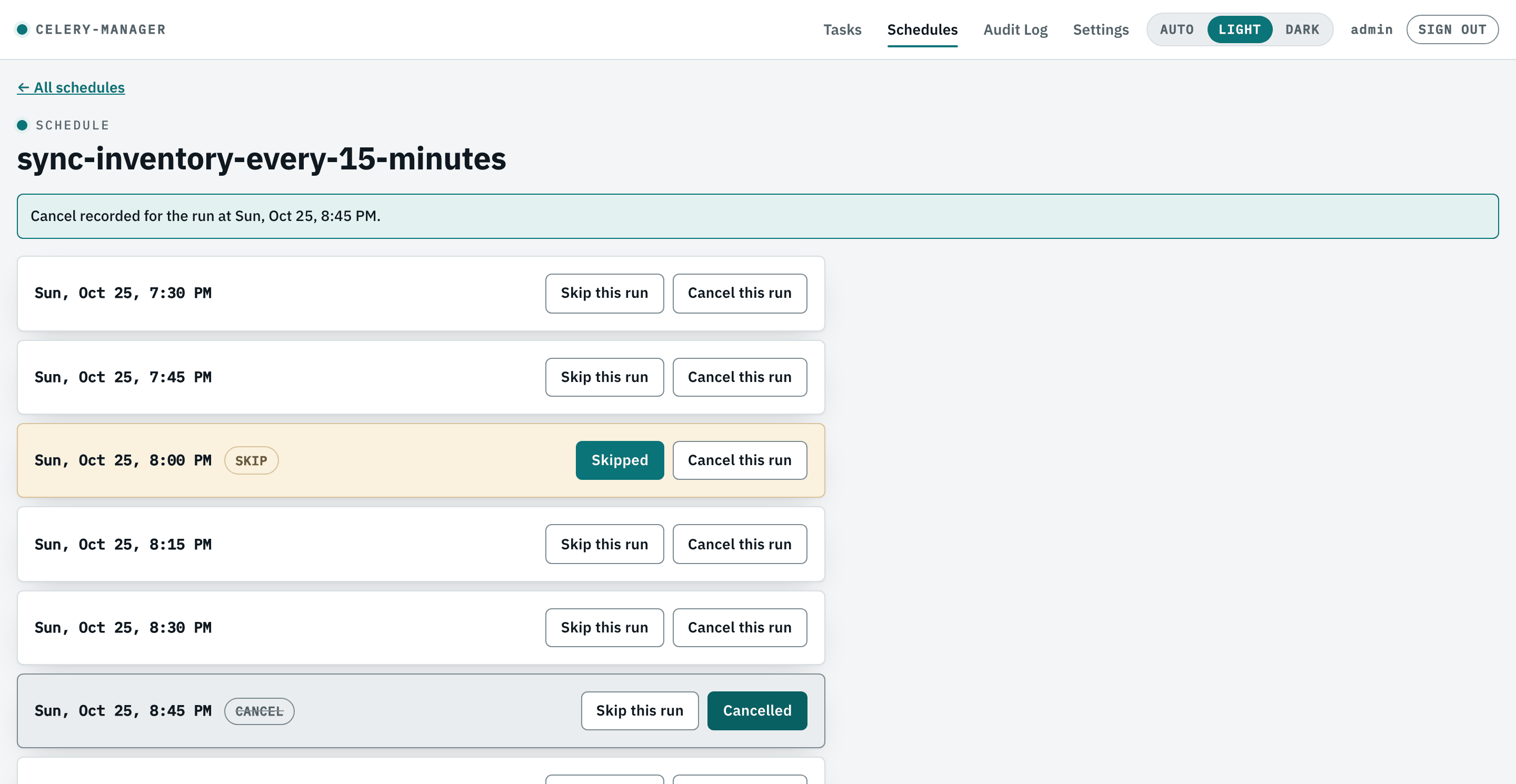The width and height of the screenshot is (1516, 784).
Task: Switch theme to Auto
Action: tap(1176, 29)
